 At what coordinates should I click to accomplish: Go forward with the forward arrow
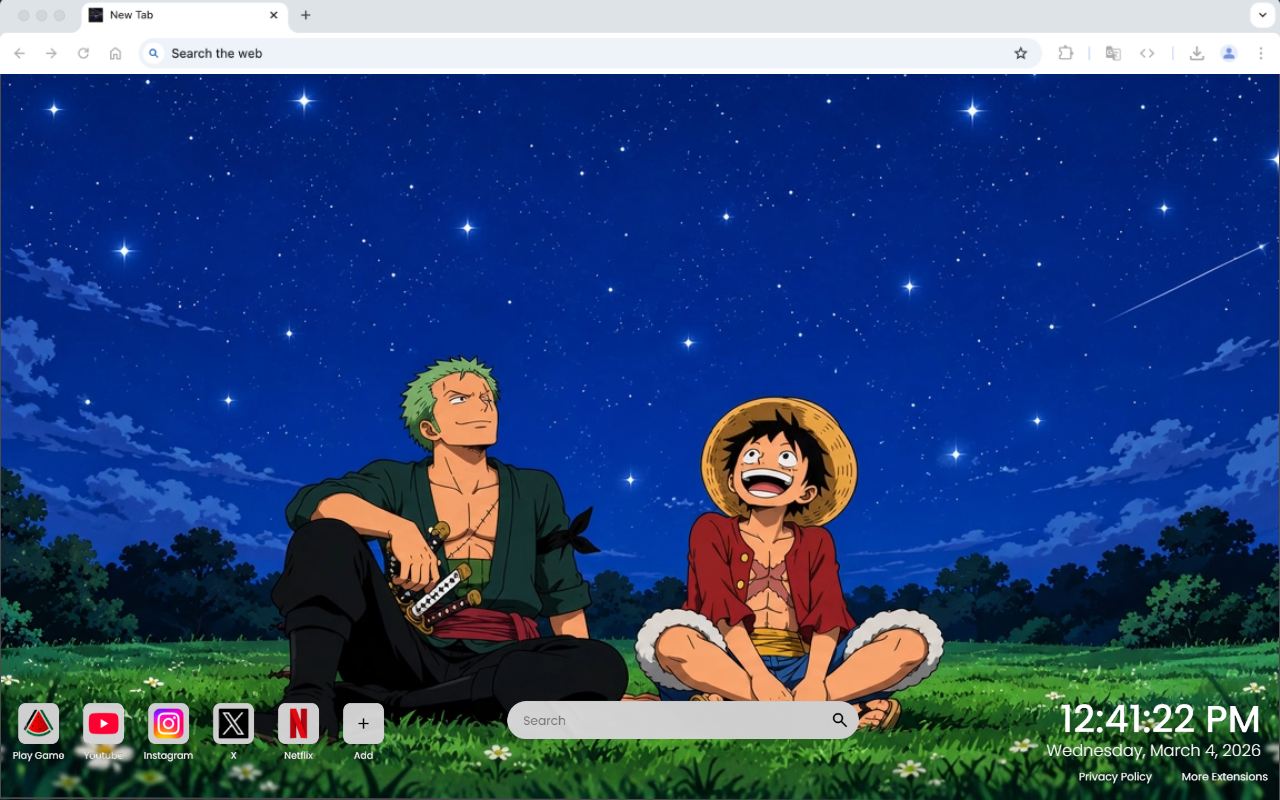point(51,53)
